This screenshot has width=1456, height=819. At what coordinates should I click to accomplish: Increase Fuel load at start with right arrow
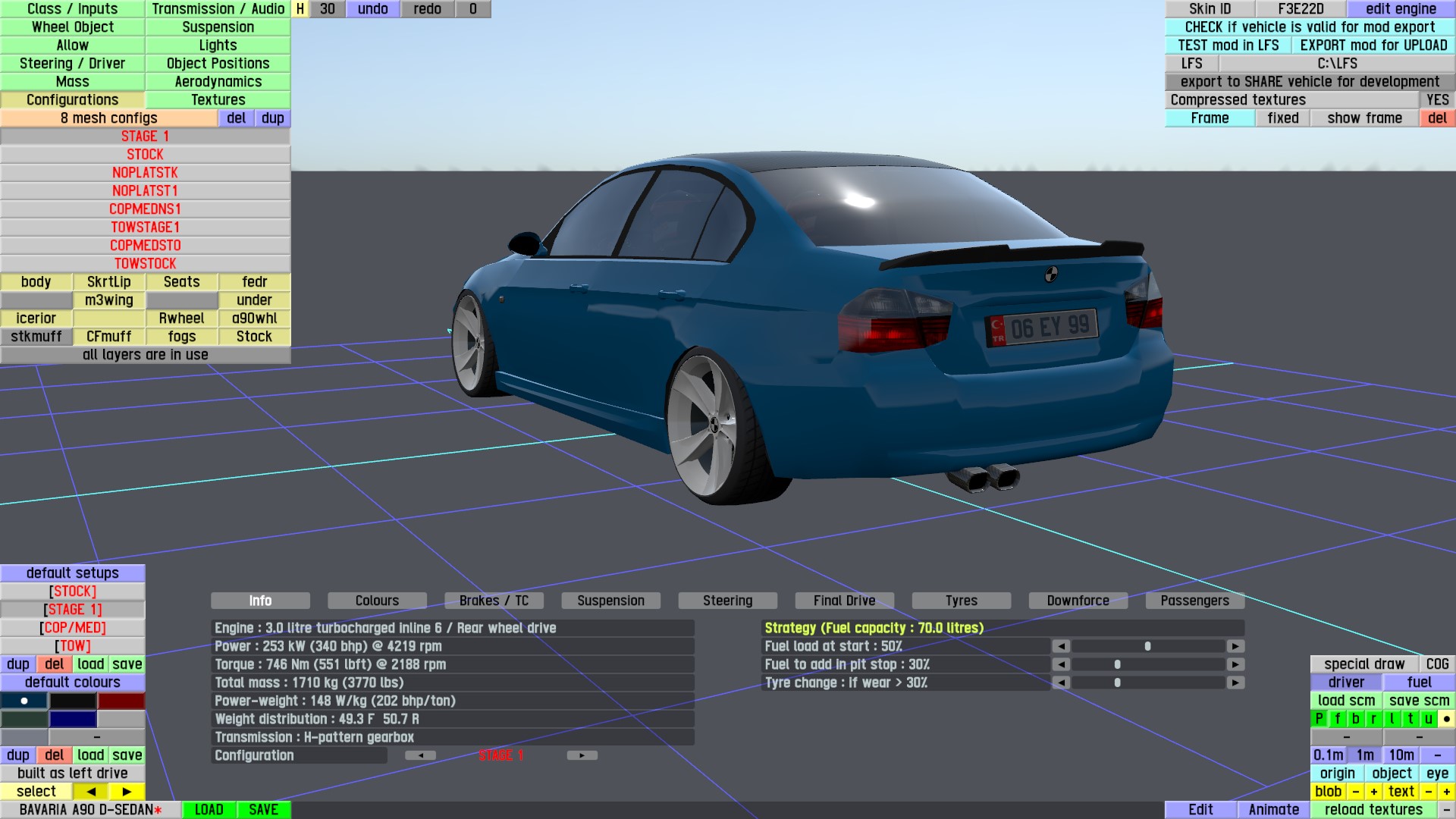[x=1235, y=646]
